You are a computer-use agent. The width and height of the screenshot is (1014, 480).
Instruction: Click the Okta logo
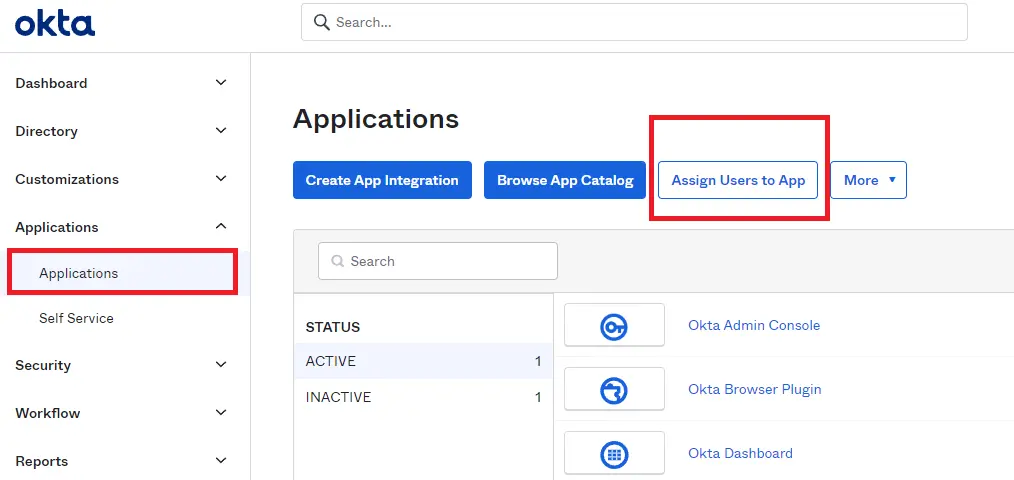click(55, 24)
